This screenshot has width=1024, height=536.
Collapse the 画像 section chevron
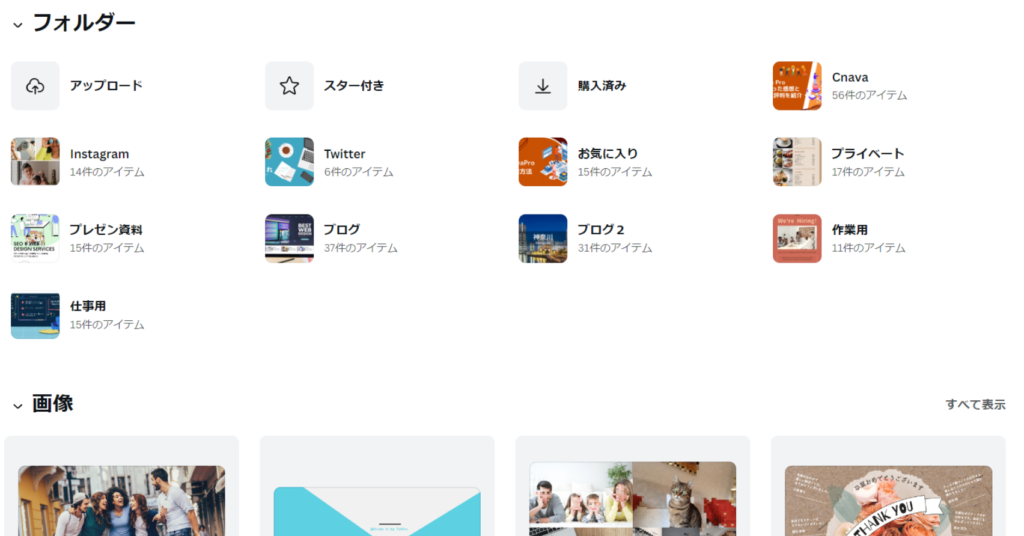click(18, 406)
